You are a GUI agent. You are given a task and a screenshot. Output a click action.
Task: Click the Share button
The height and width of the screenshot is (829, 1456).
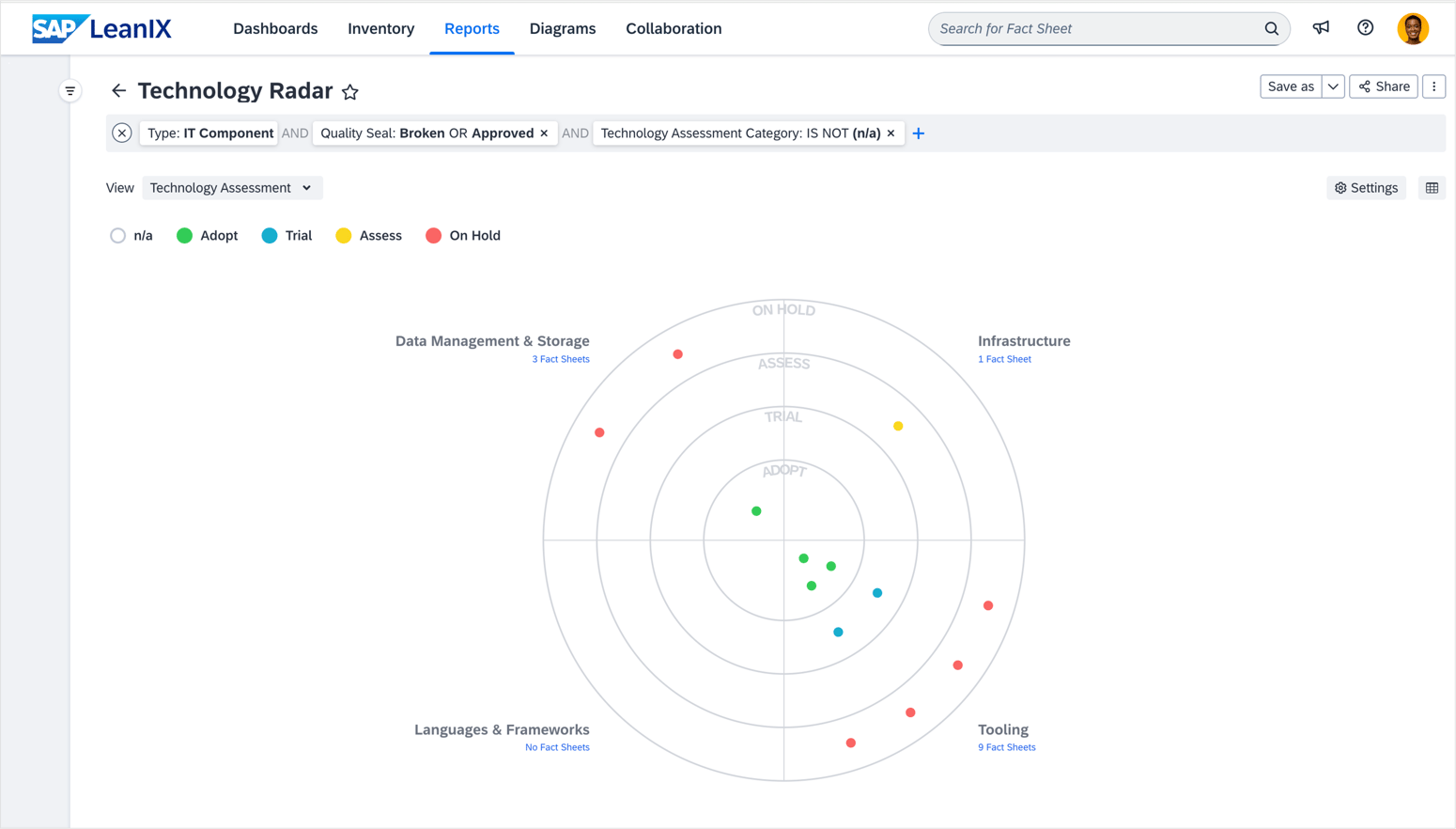click(1383, 86)
